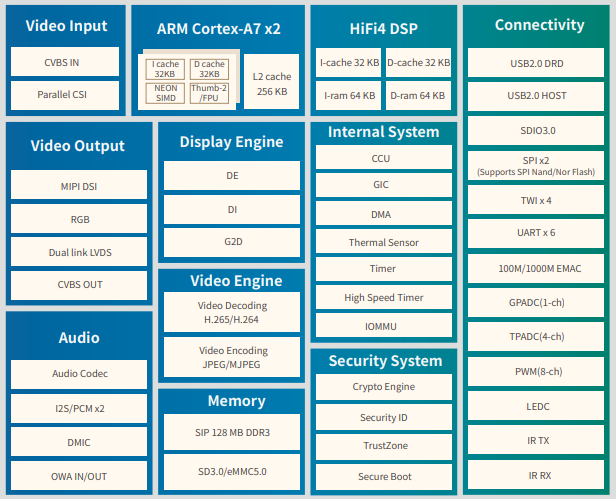Select the Parallel CSI box
This screenshot has width=616, height=499.
(x=62, y=97)
